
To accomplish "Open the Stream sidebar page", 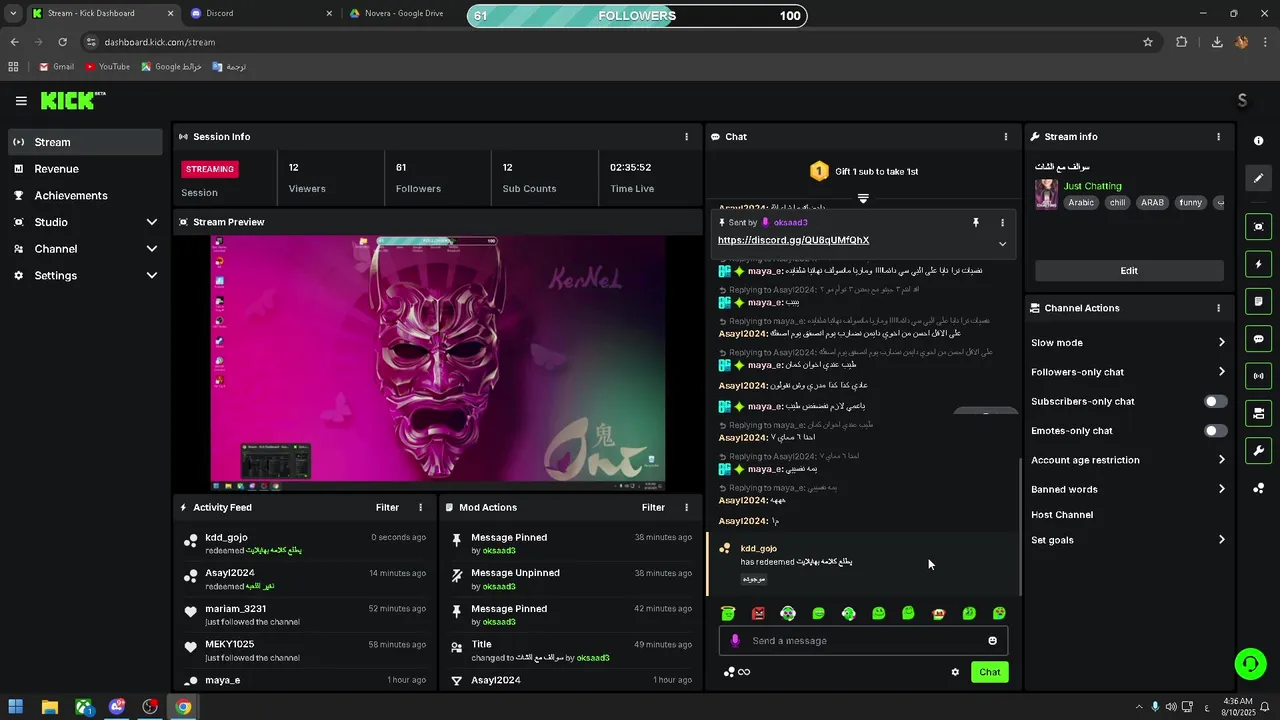I will click(85, 142).
